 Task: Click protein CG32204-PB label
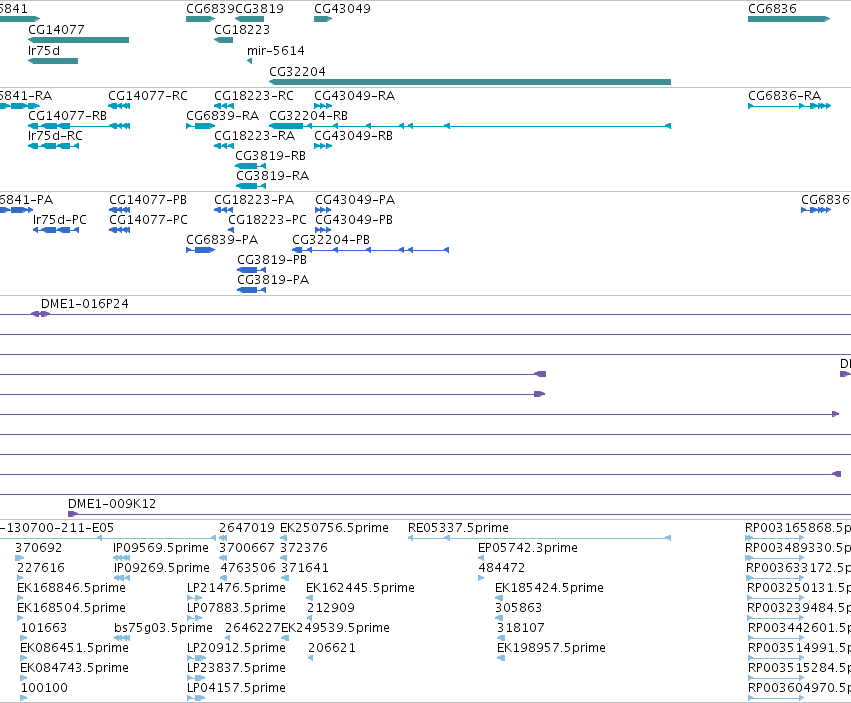(331, 240)
